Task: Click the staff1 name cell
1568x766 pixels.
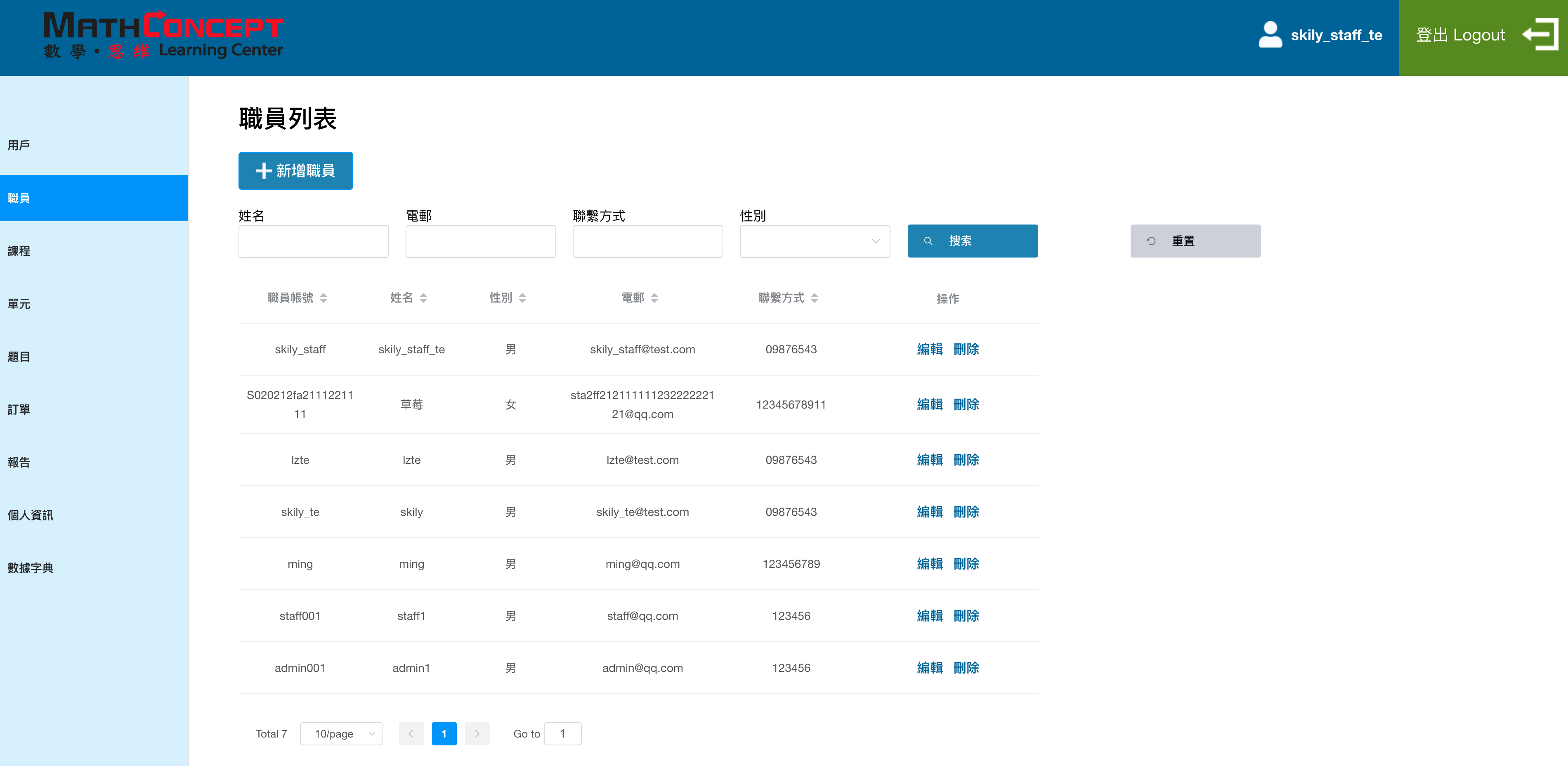Action: click(x=411, y=616)
